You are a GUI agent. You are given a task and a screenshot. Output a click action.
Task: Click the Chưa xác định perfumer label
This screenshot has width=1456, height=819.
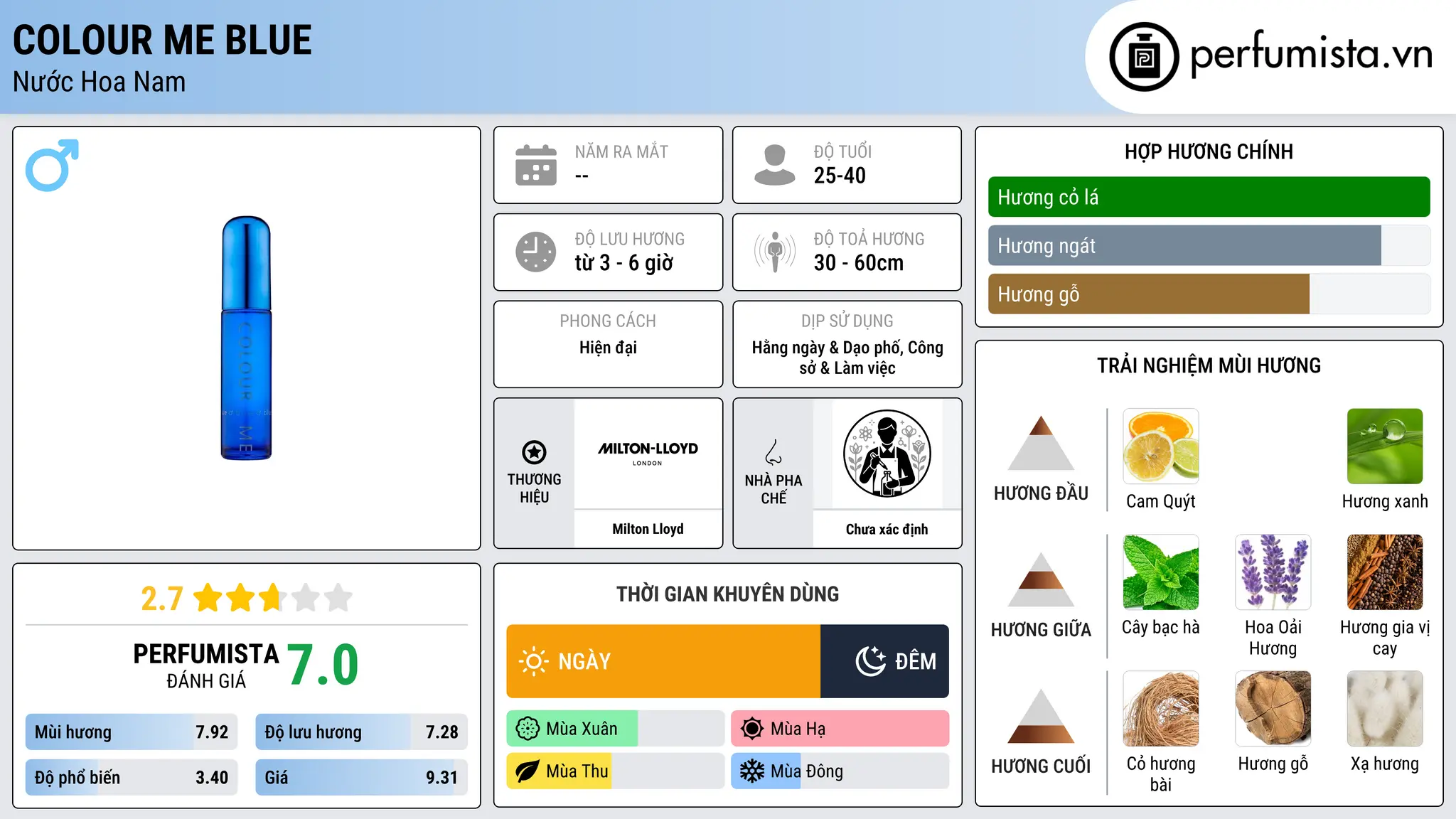[x=887, y=529]
